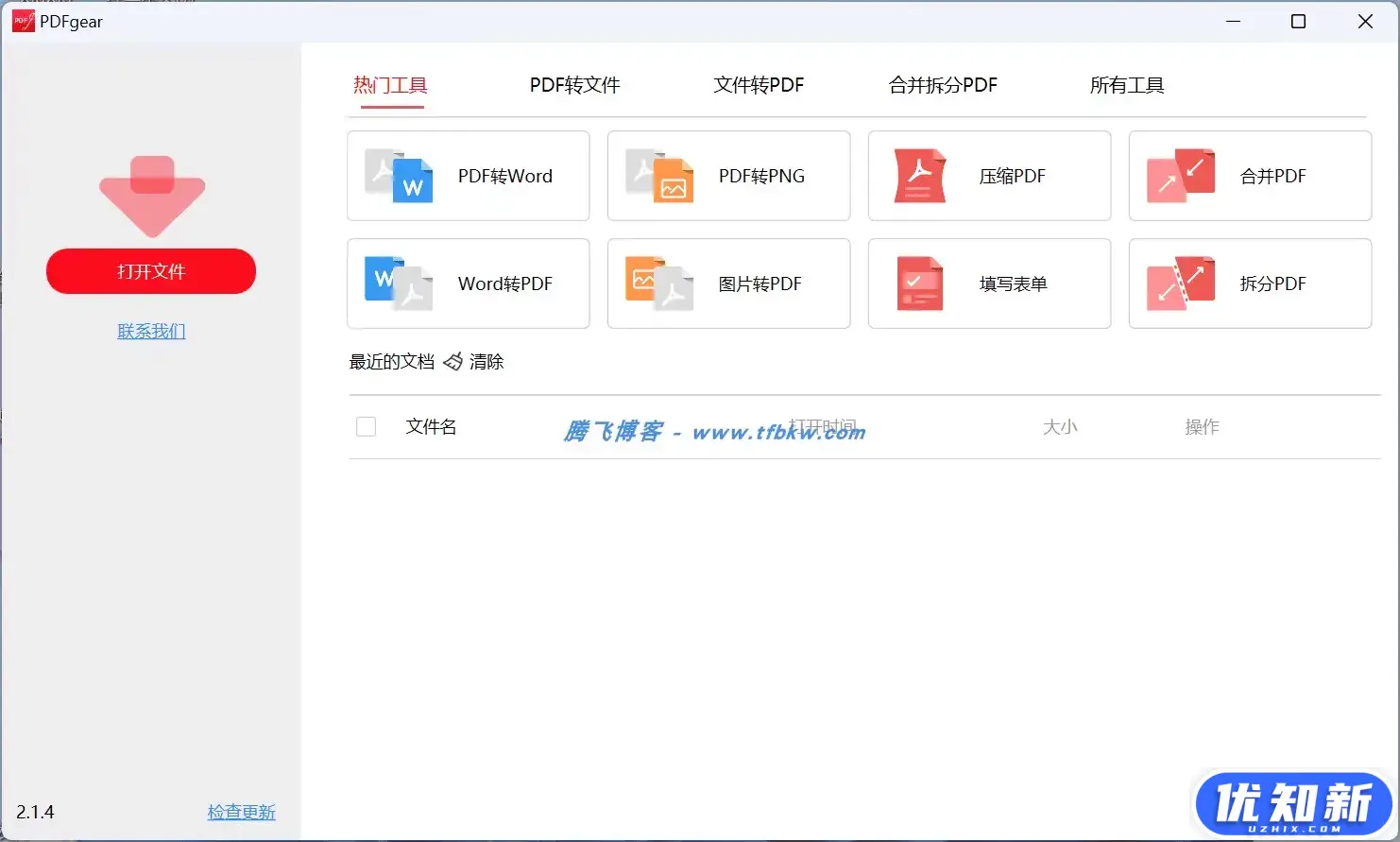Open the Word转PDF converter
This screenshot has width=1400, height=842.
468,284
